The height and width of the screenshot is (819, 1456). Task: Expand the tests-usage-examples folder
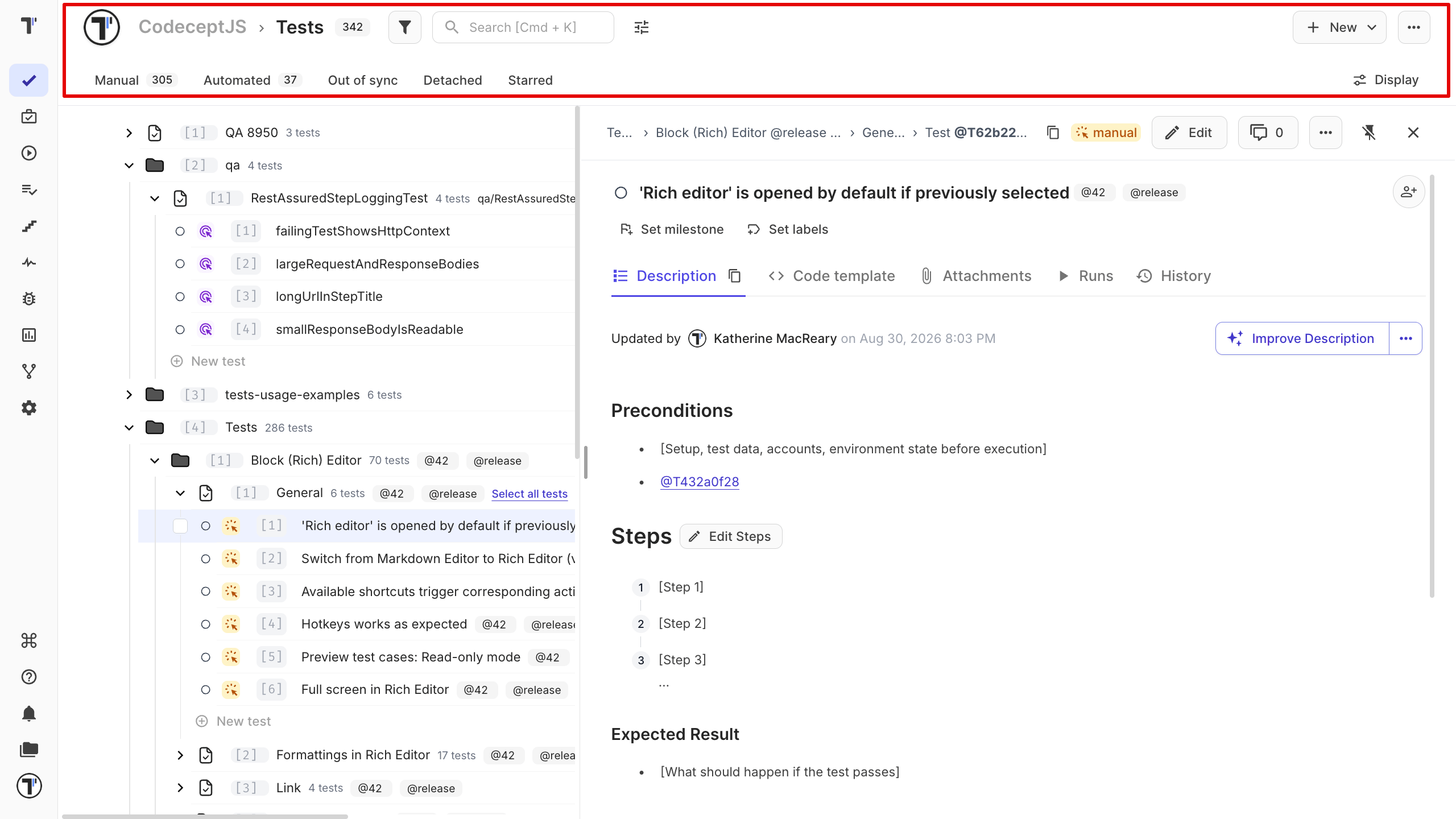129,395
